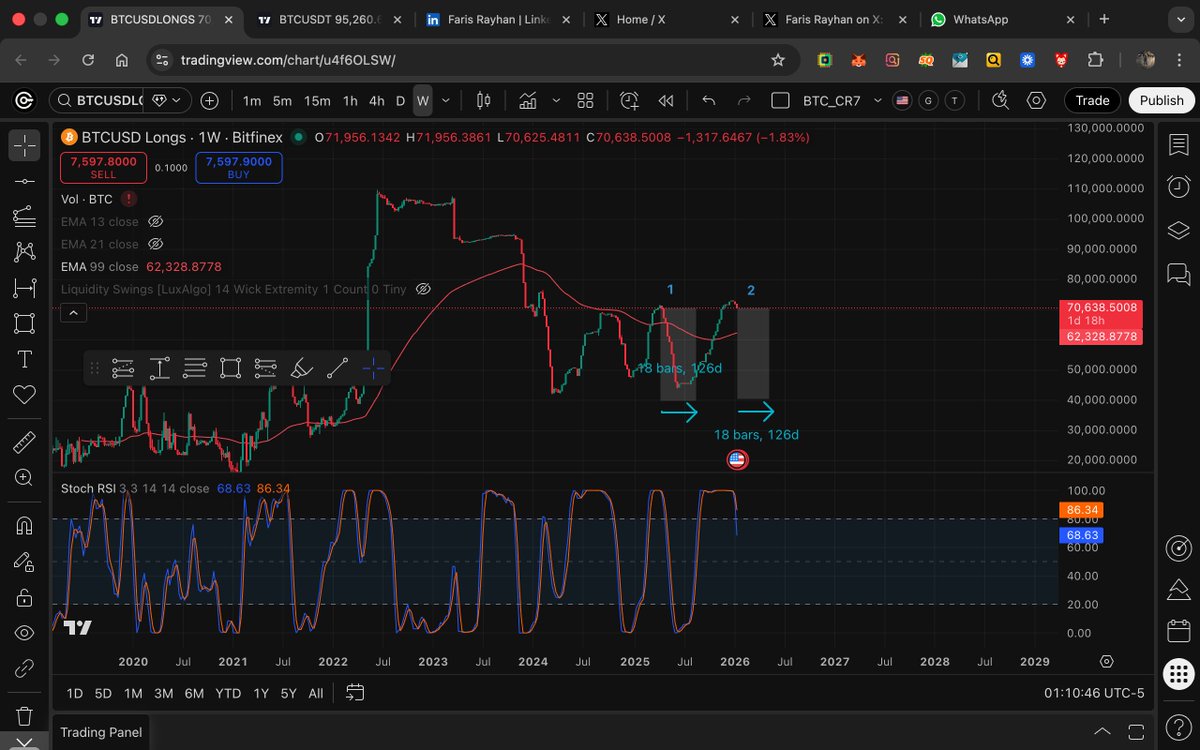This screenshot has width=1200, height=750.
Task: Open the BTC_CR7 layout dropdown
Action: pyautogui.click(x=877, y=100)
